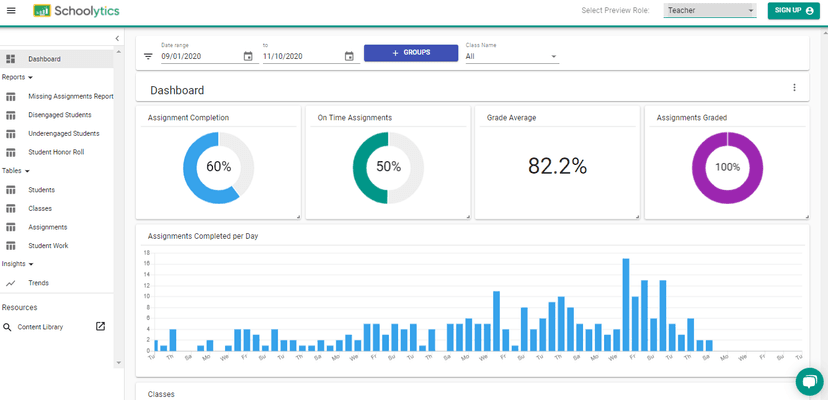
Task: Click the On Time Assignments card resize handle
Action: click(467, 216)
